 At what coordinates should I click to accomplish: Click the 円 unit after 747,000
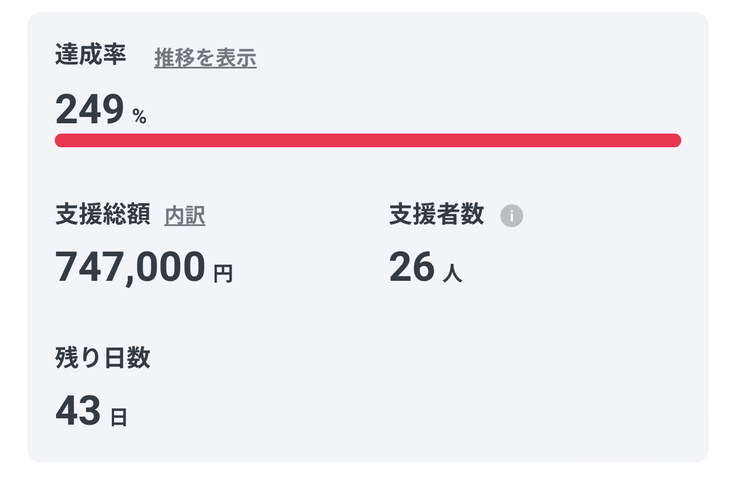point(223,272)
